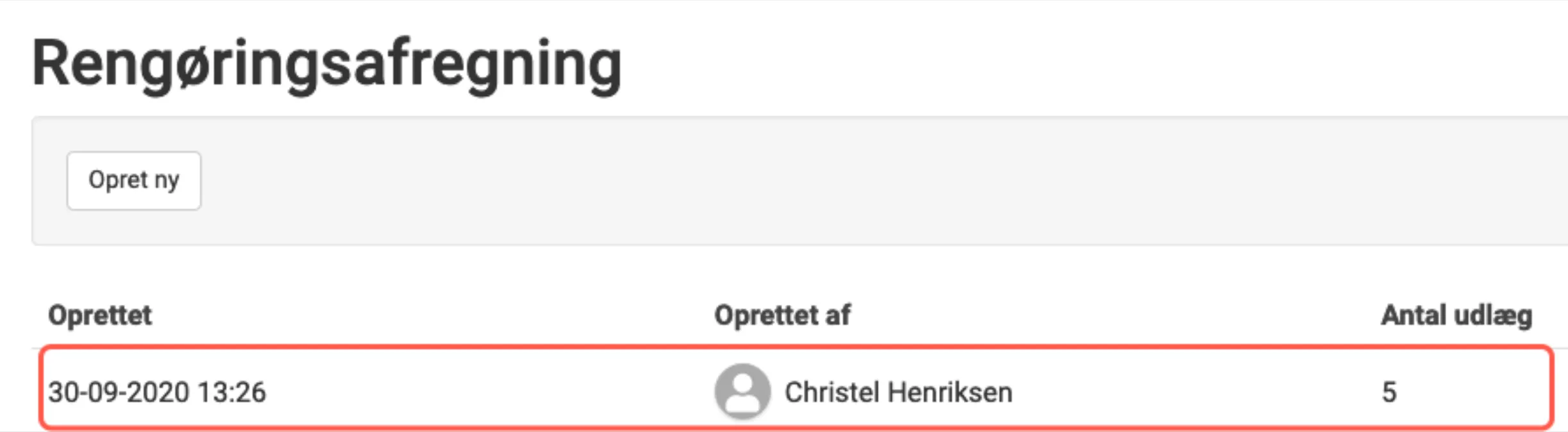Click the Oprettet af column header

783,315
